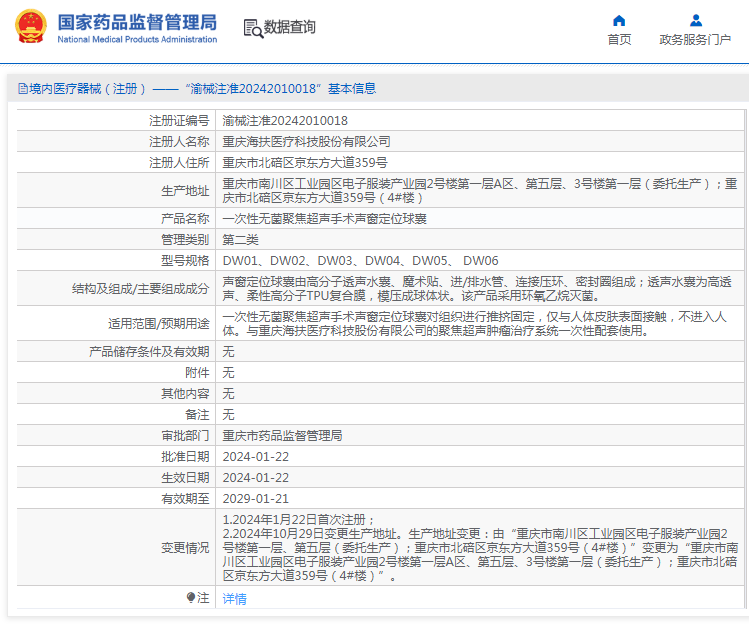Click the 变更情况 label cell
The height and width of the screenshot is (626, 749).
click(117, 548)
